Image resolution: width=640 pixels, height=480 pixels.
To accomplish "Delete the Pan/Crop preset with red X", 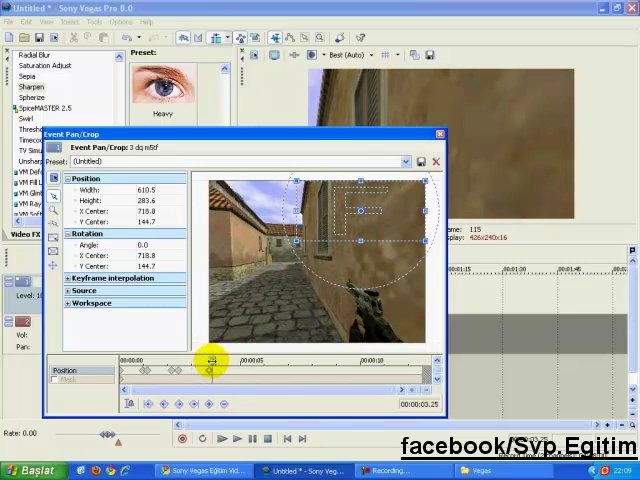I will 436,162.
